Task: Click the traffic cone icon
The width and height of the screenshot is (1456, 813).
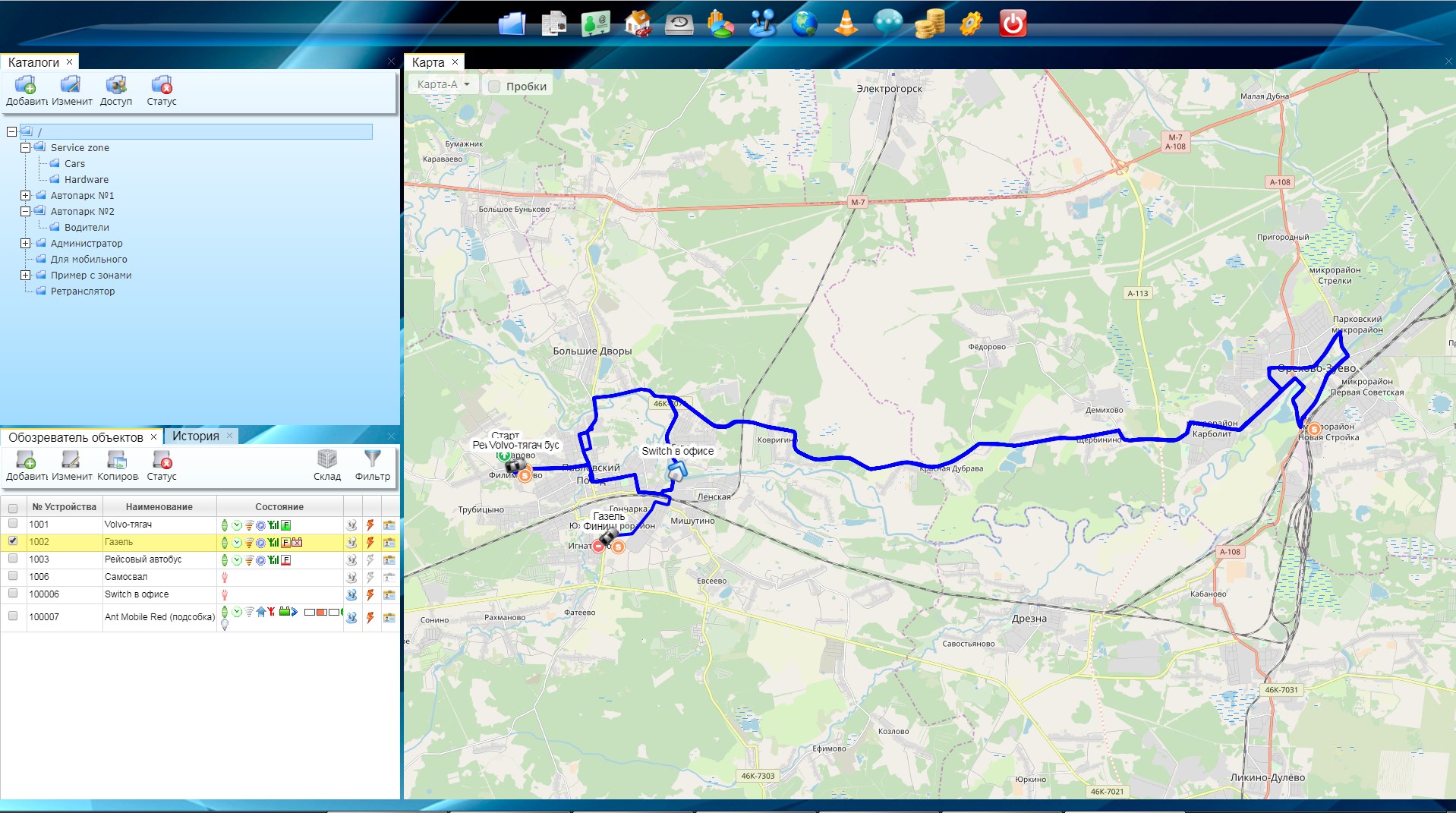Action: click(x=846, y=24)
